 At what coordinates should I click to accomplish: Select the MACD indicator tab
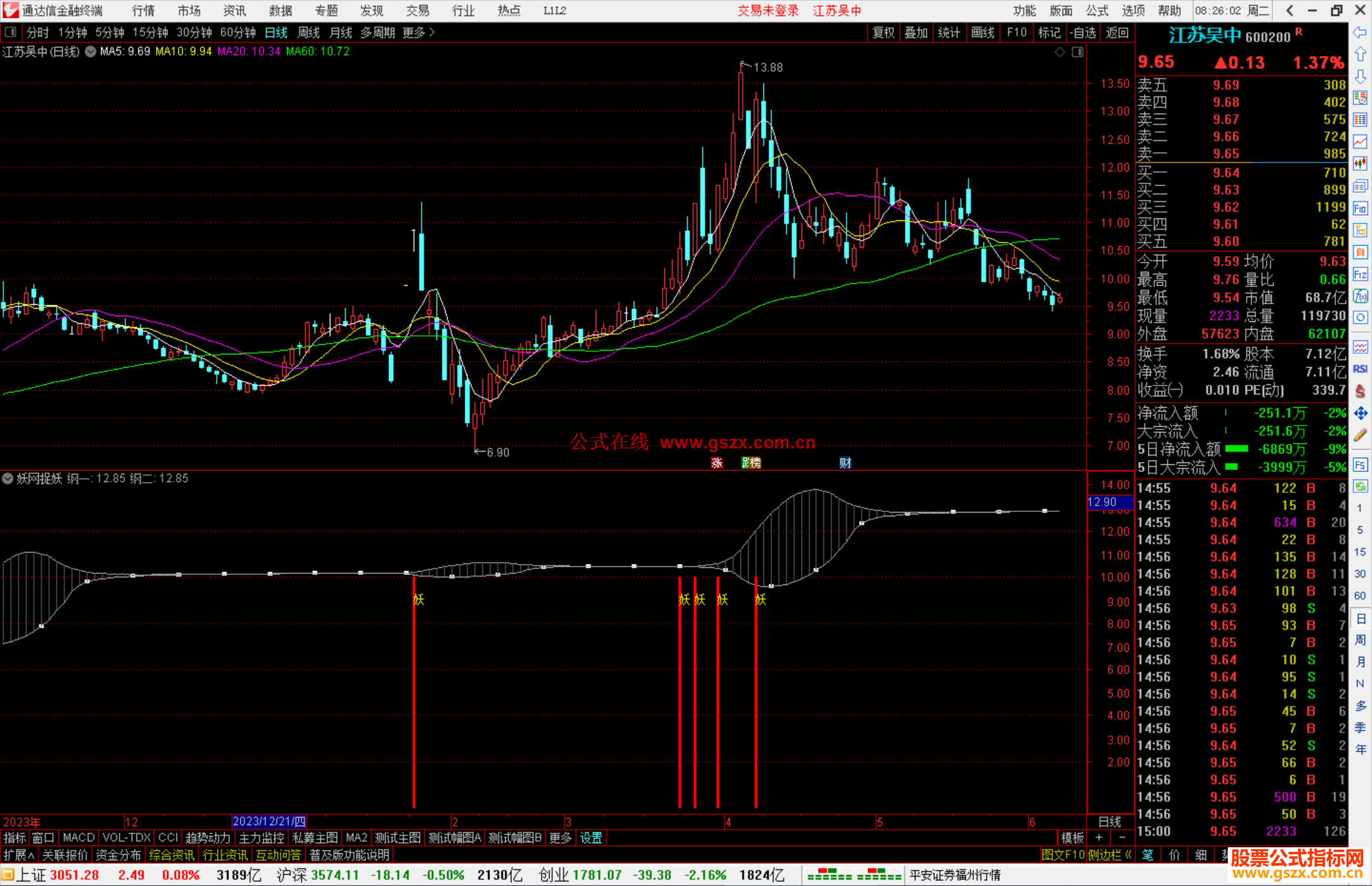pos(78,838)
